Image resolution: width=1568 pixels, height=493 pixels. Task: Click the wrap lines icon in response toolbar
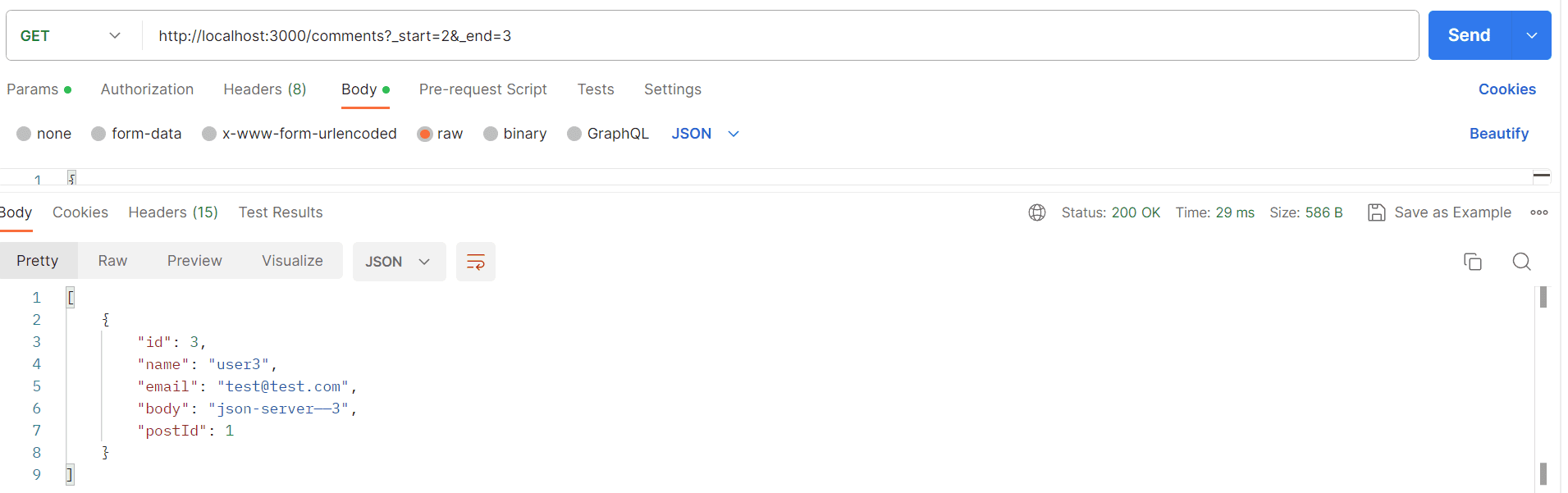(475, 262)
